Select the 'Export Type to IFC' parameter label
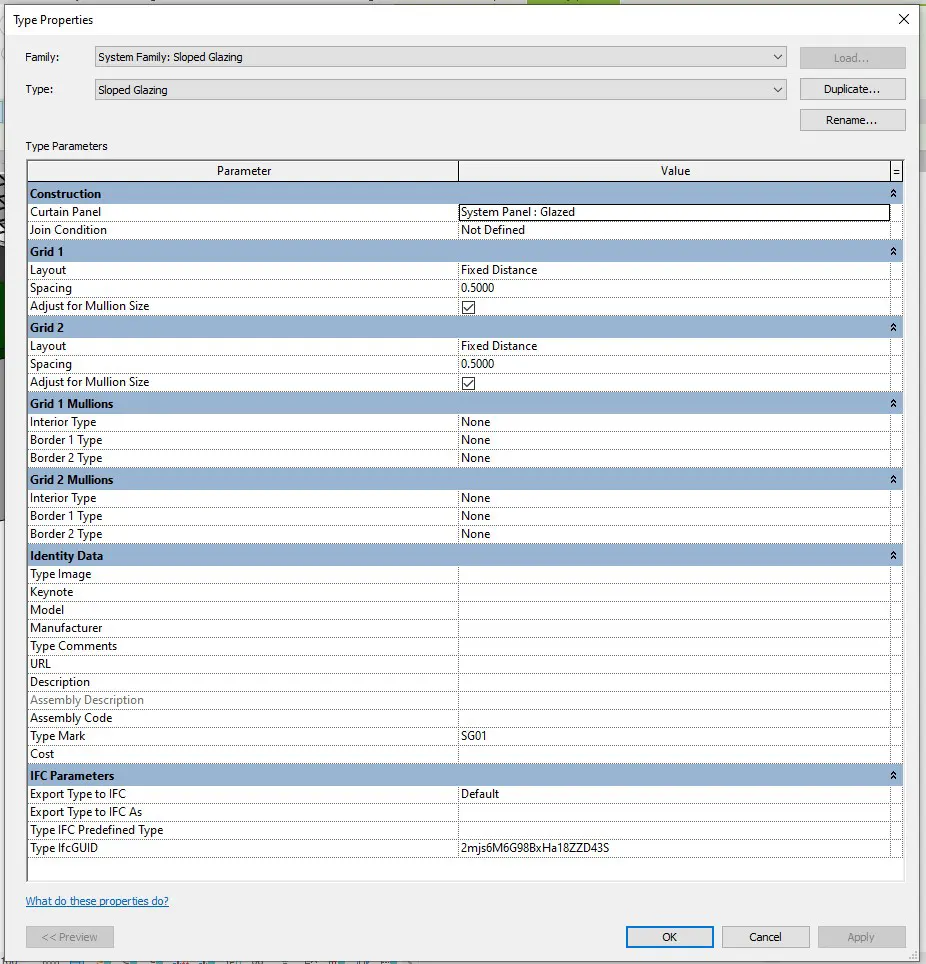 78,794
